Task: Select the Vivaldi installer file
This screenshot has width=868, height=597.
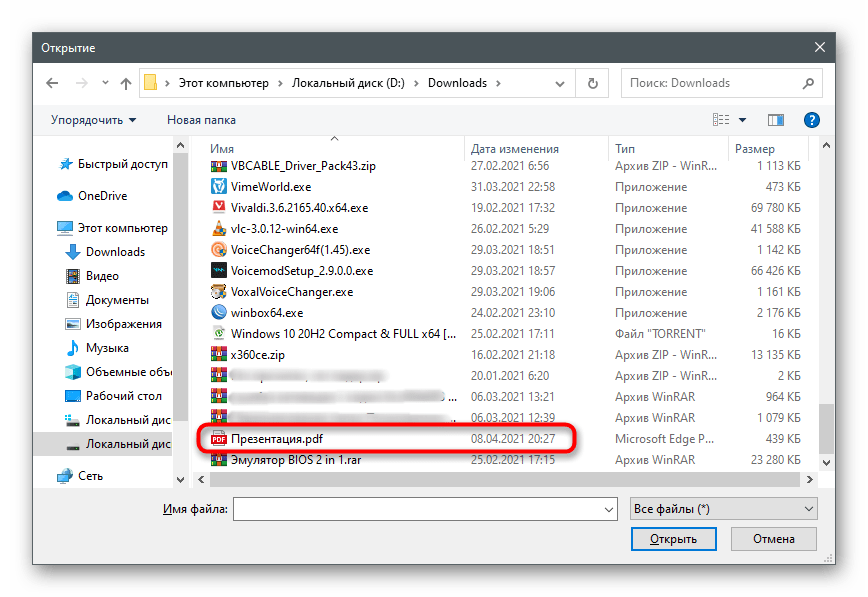Action: 299,208
